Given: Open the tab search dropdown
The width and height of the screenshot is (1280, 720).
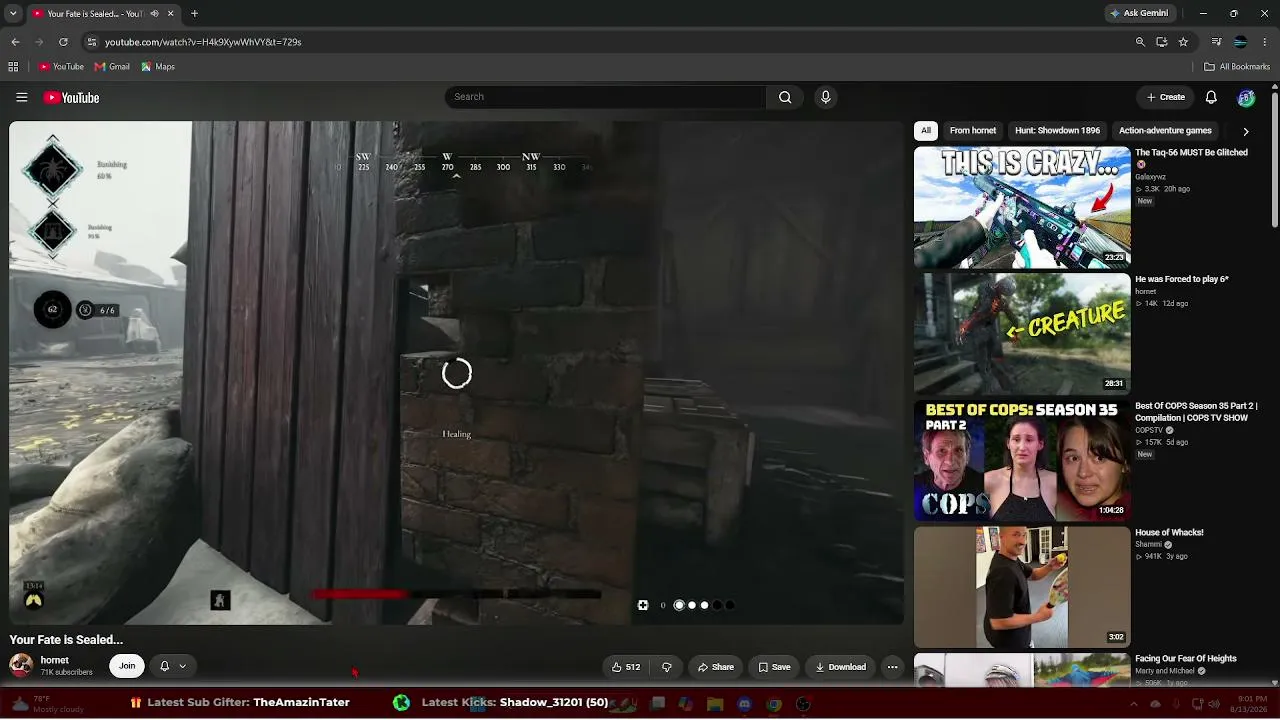Looking at the screenshot, I should [x=13, y=14].
